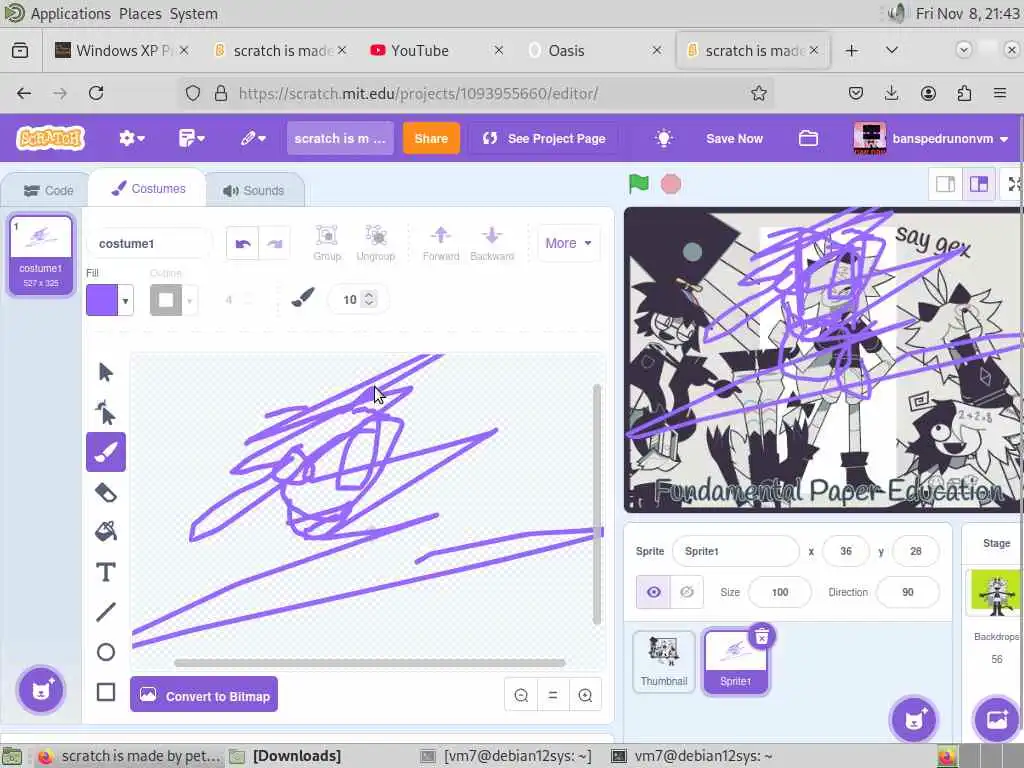Select the Text tool
Image resolution: width=1024 pixels, height=768 pixels.
[106, 572]
